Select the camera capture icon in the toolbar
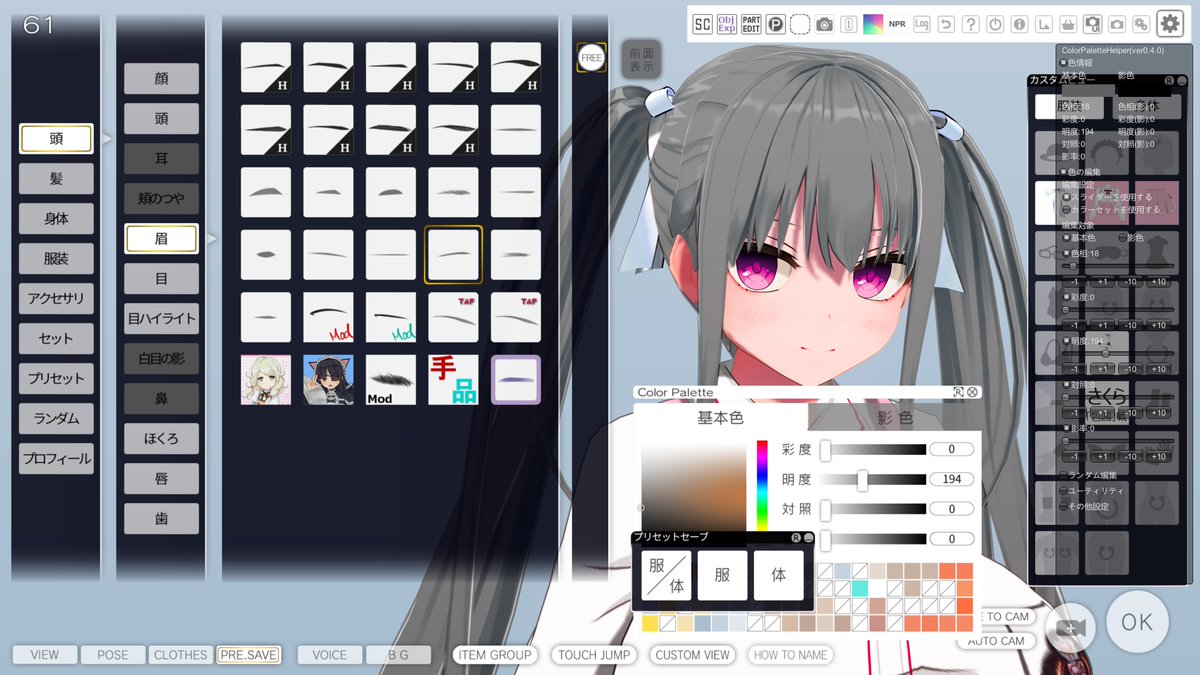1200x675 pixels. pyautogui.click(x=824, y=23)
